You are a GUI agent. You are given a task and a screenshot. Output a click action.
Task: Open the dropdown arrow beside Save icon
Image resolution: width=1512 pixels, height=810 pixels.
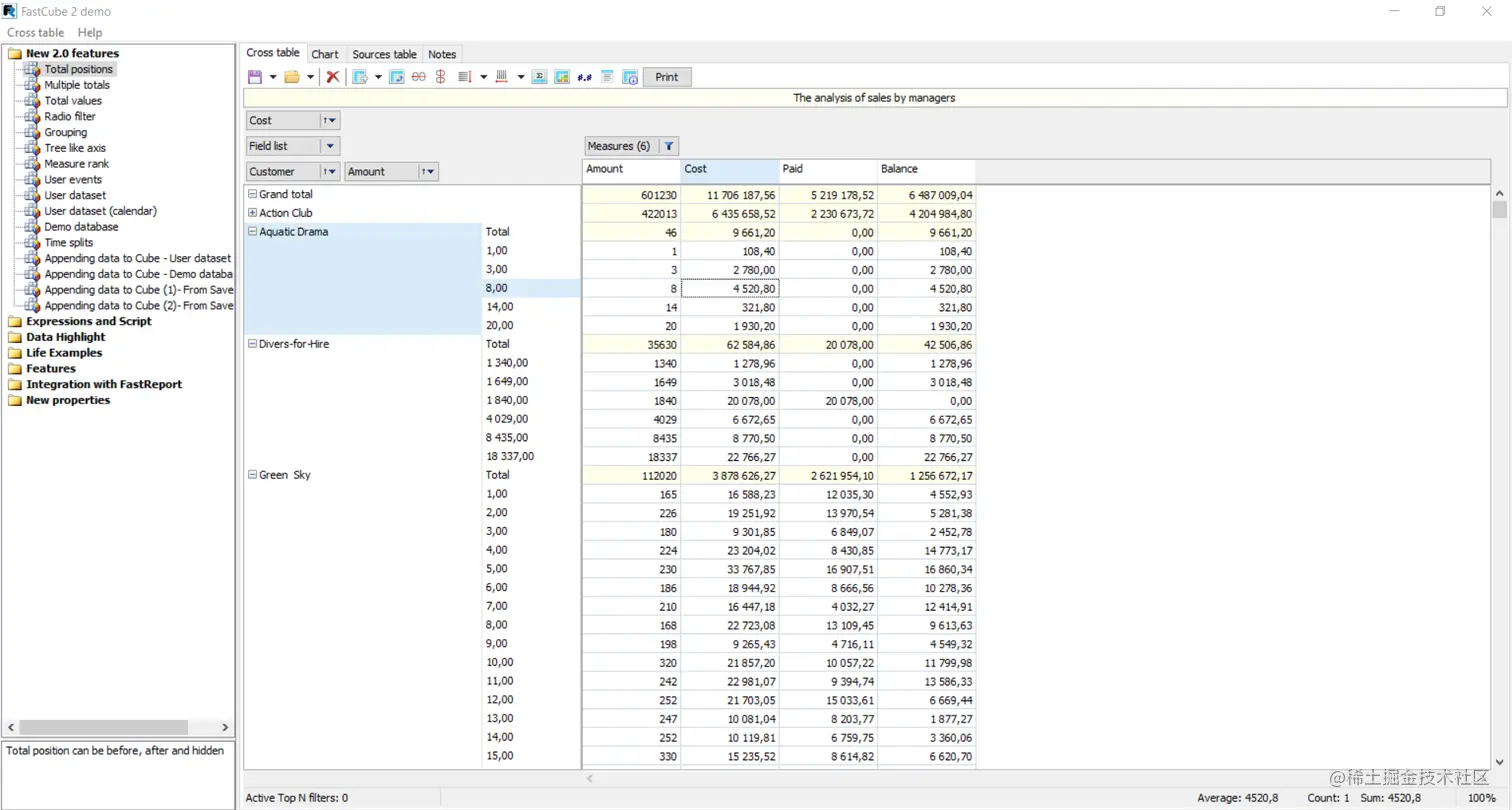(273, 77)
